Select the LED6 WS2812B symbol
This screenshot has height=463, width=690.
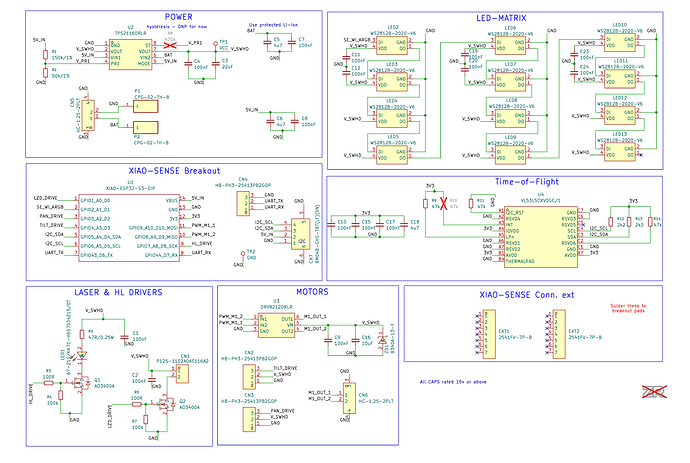pos(510,45)
